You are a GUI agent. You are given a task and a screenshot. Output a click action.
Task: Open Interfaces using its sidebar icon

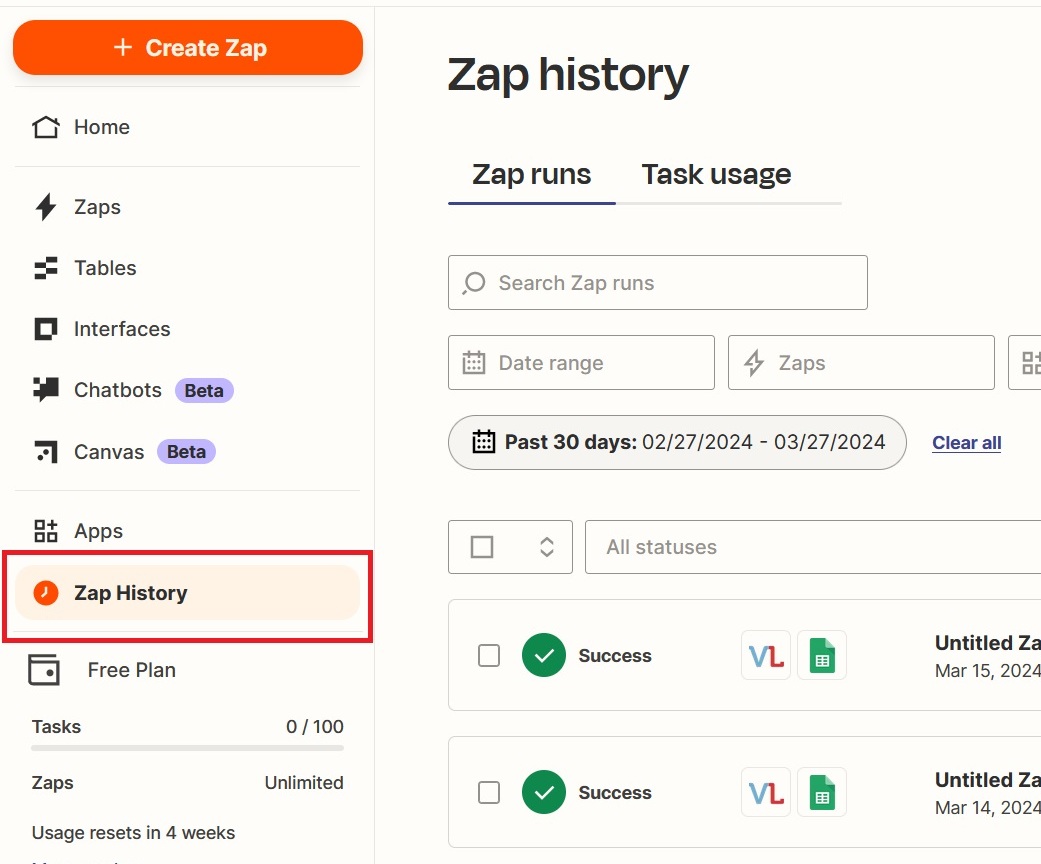(x=46, y=329)
